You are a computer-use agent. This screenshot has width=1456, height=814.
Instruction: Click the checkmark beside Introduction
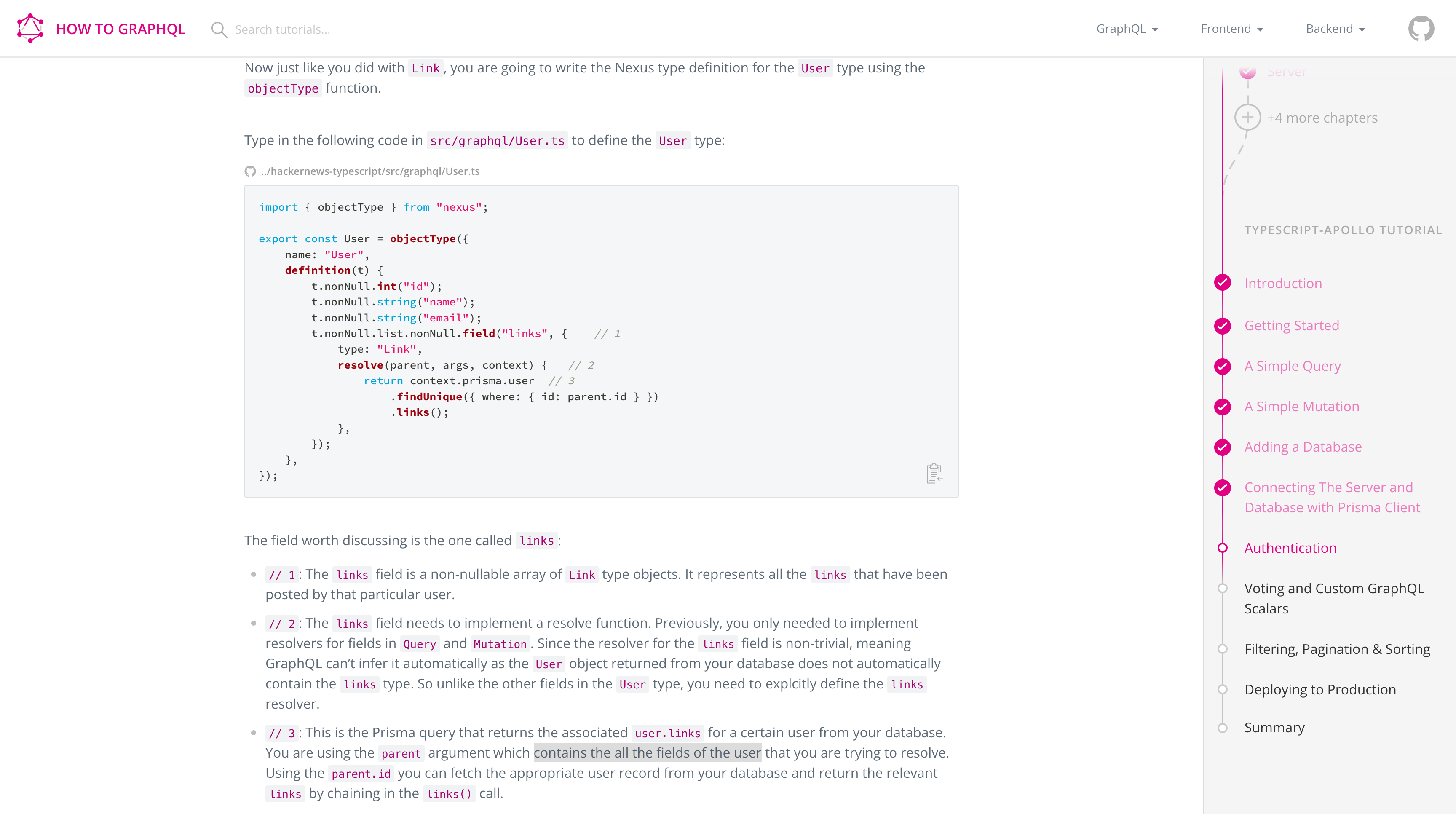tap(1223, 283)
